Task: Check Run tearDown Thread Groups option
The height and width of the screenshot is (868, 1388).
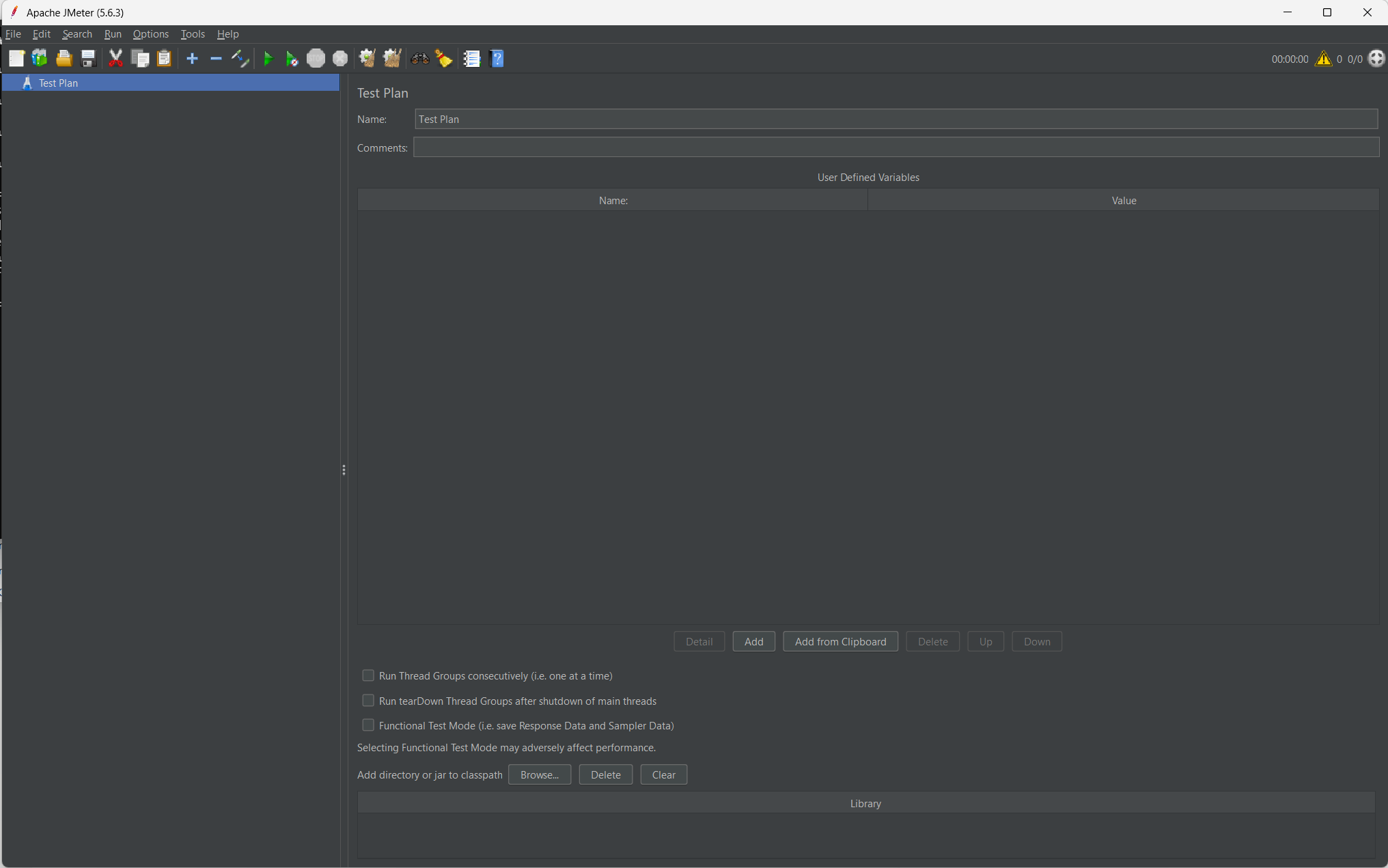Action: [x=368, y=701]
